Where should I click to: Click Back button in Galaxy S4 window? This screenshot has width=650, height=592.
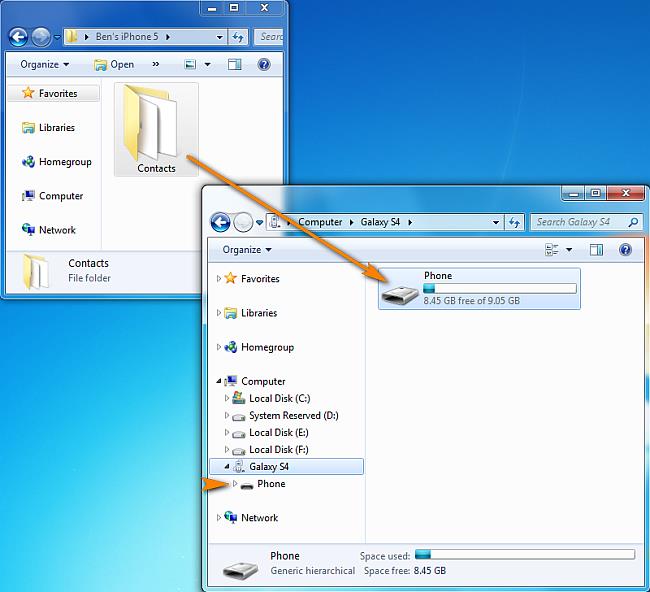pyautogui.click(x=220, y=222)
